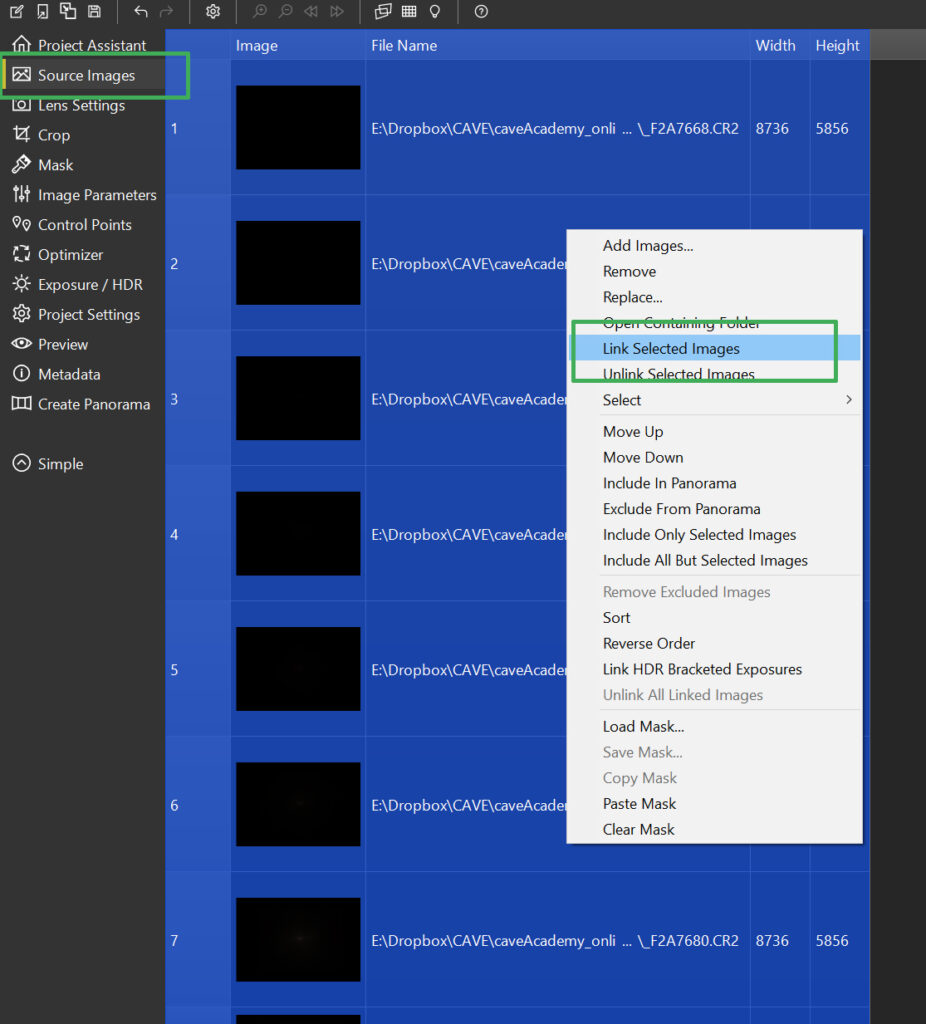Choose Reverse Order menu entry

tap(714, 643)
